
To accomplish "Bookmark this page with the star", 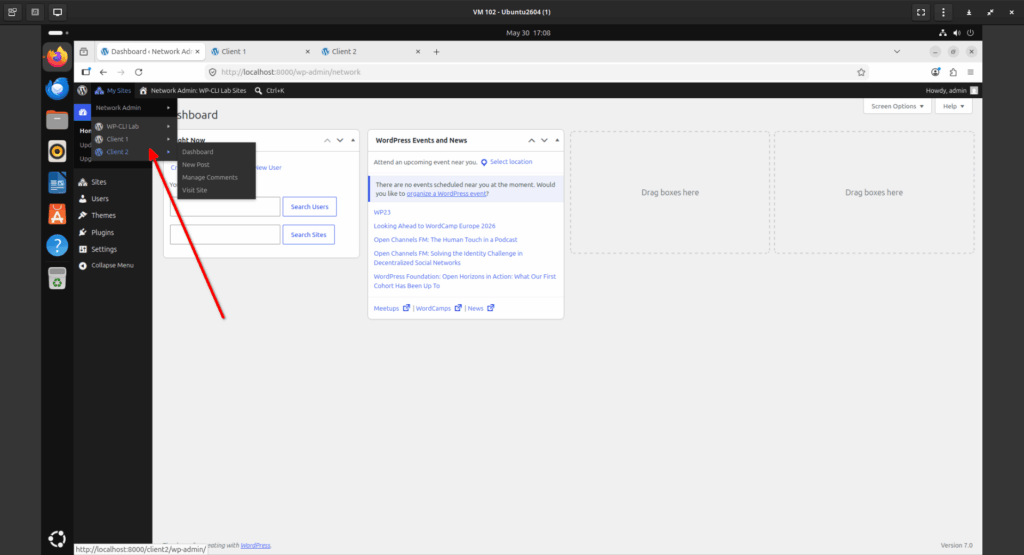I will click(x=861, y=72).
